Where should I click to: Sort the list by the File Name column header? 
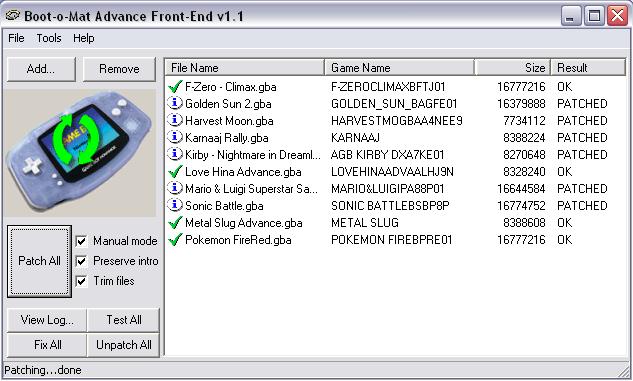(x=245, y=67)
